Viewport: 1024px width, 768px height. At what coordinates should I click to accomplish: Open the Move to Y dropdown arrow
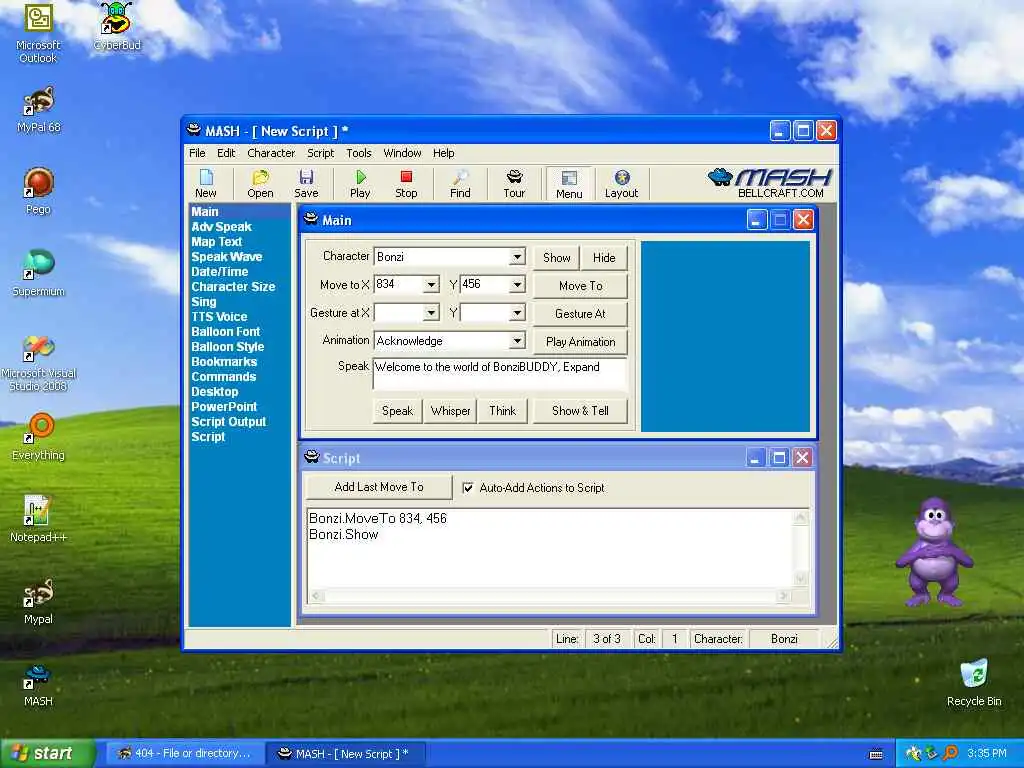[517, 285]
